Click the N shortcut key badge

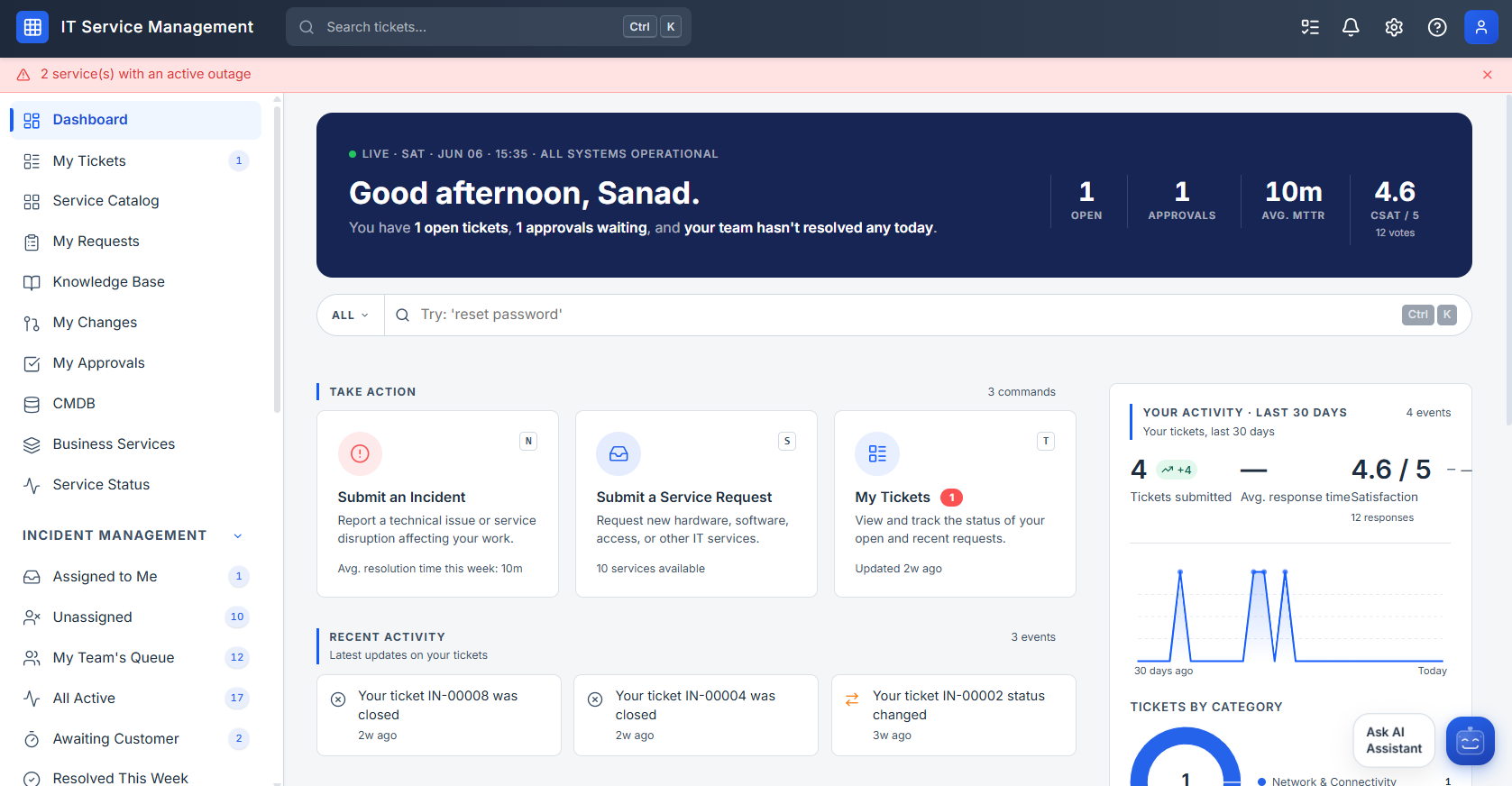(x=529, y=442)
